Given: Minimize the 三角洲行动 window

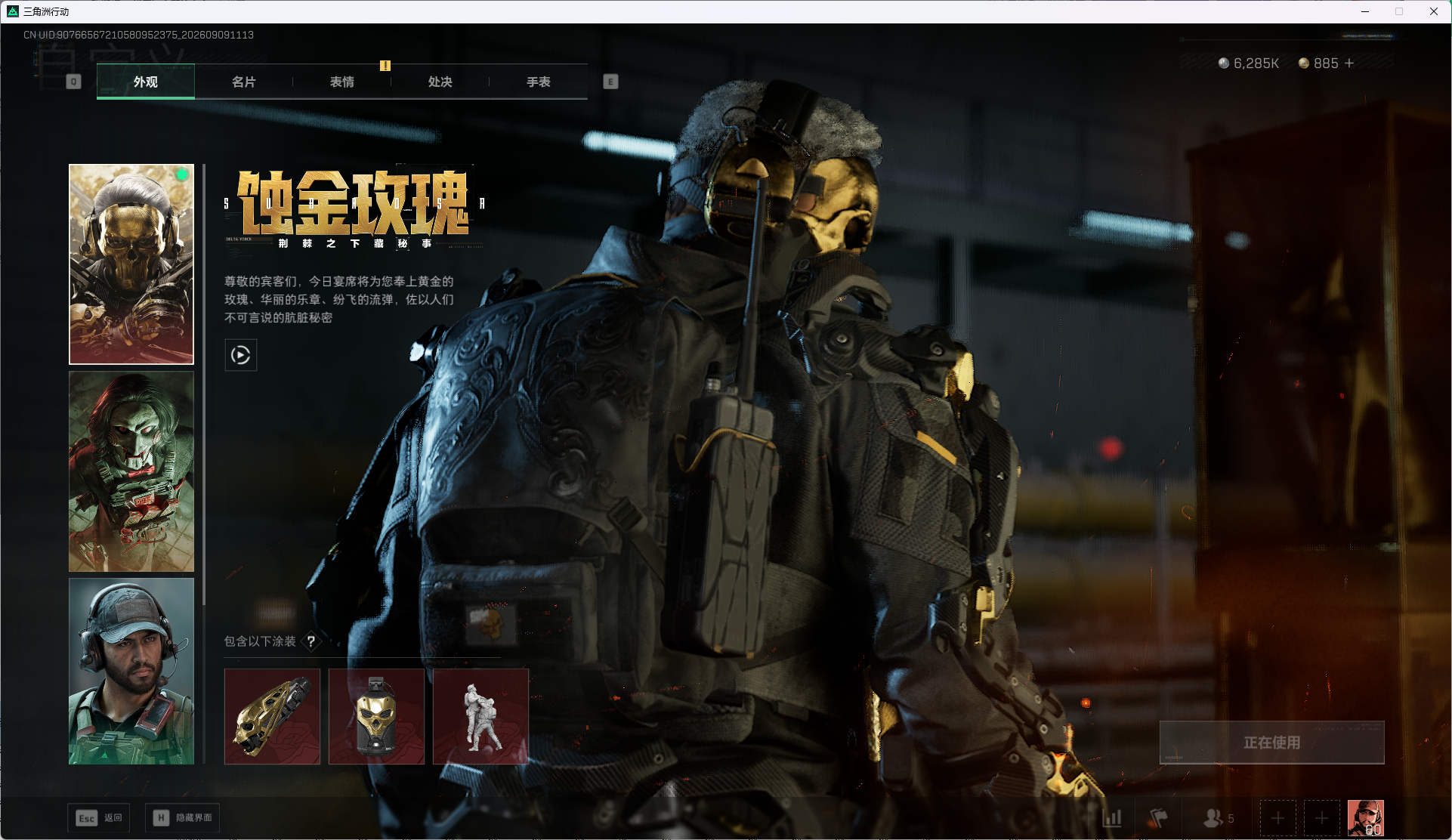Looking at the screenshot, I should [1365, 11].
